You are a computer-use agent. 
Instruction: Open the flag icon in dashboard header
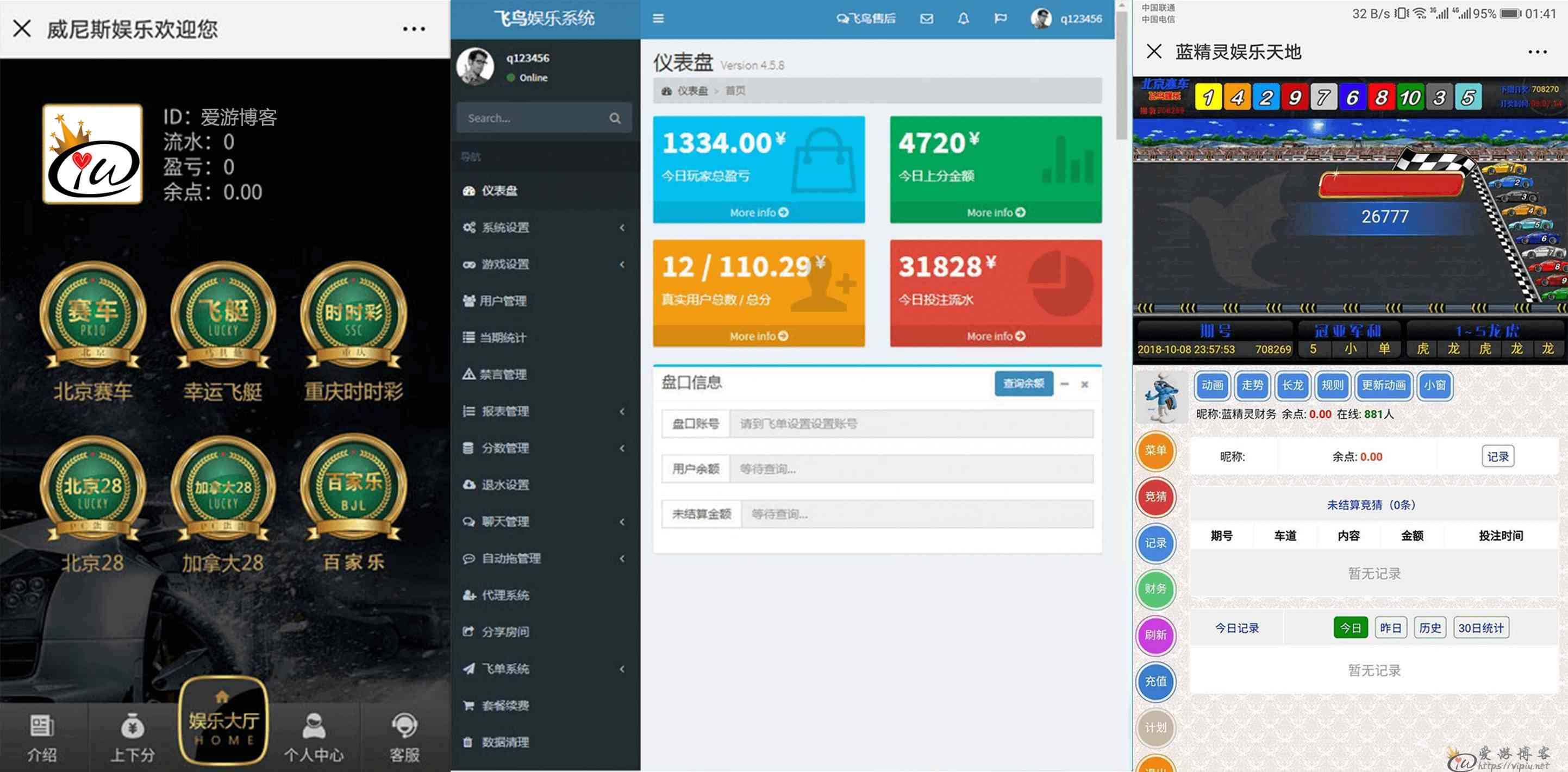(1000, 19)
